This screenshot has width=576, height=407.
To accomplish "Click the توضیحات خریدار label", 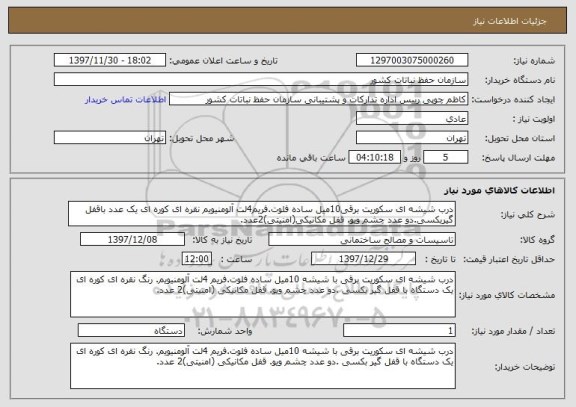I will click(x=525, y=367).
